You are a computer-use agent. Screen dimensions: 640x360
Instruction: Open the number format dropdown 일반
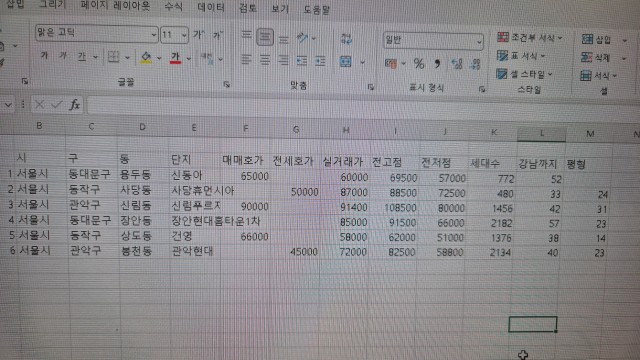click(x=479, y=42)
